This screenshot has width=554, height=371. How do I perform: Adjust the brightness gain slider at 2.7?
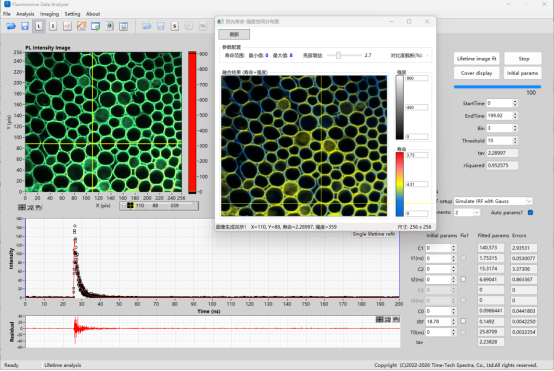pos(338,55)
